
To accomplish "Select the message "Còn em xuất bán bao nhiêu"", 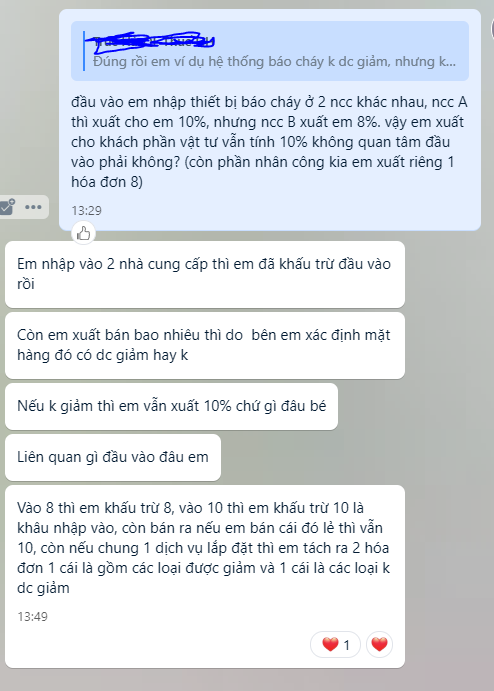I will click(x=204, y=345).
